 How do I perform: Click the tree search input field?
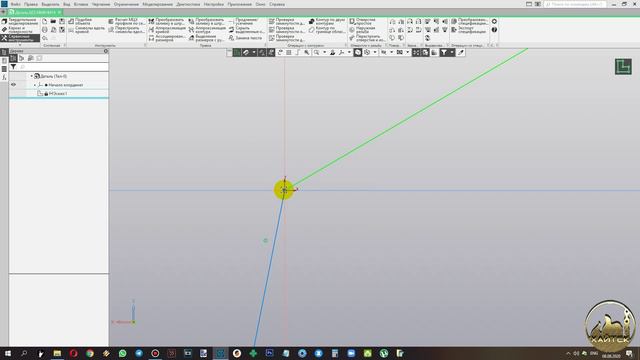63,67
